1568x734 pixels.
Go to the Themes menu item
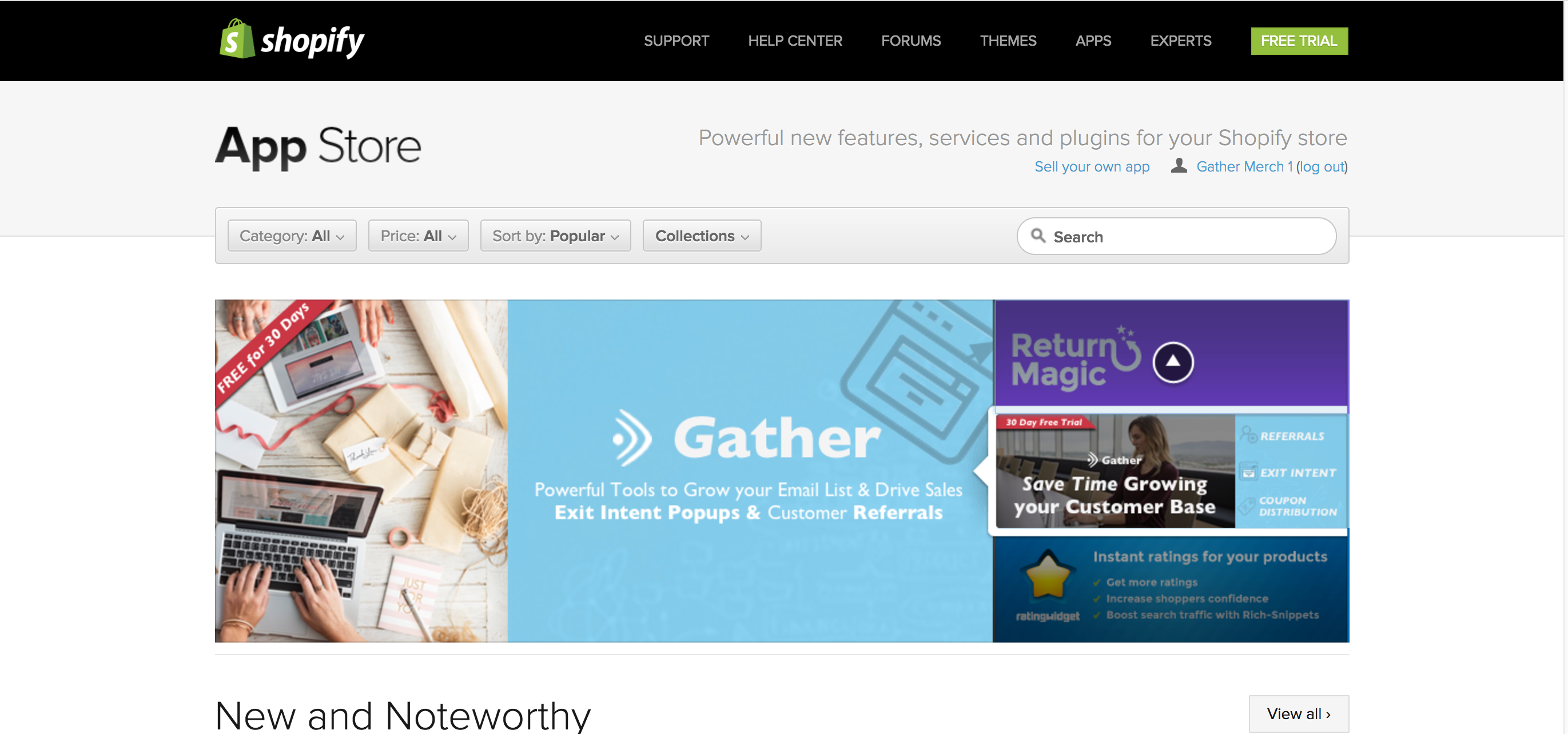point(1008,41)
